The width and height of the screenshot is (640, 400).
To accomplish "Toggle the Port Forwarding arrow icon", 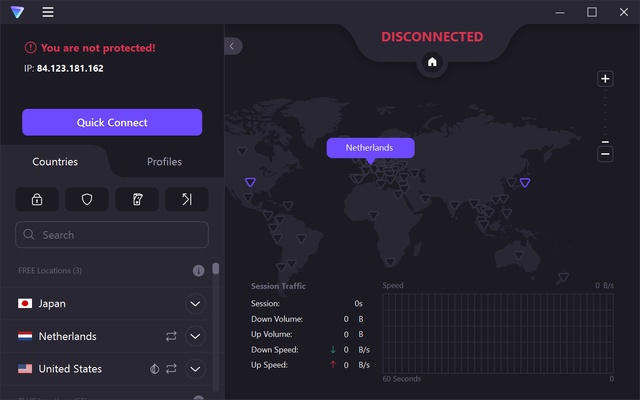I will (187, 199).
